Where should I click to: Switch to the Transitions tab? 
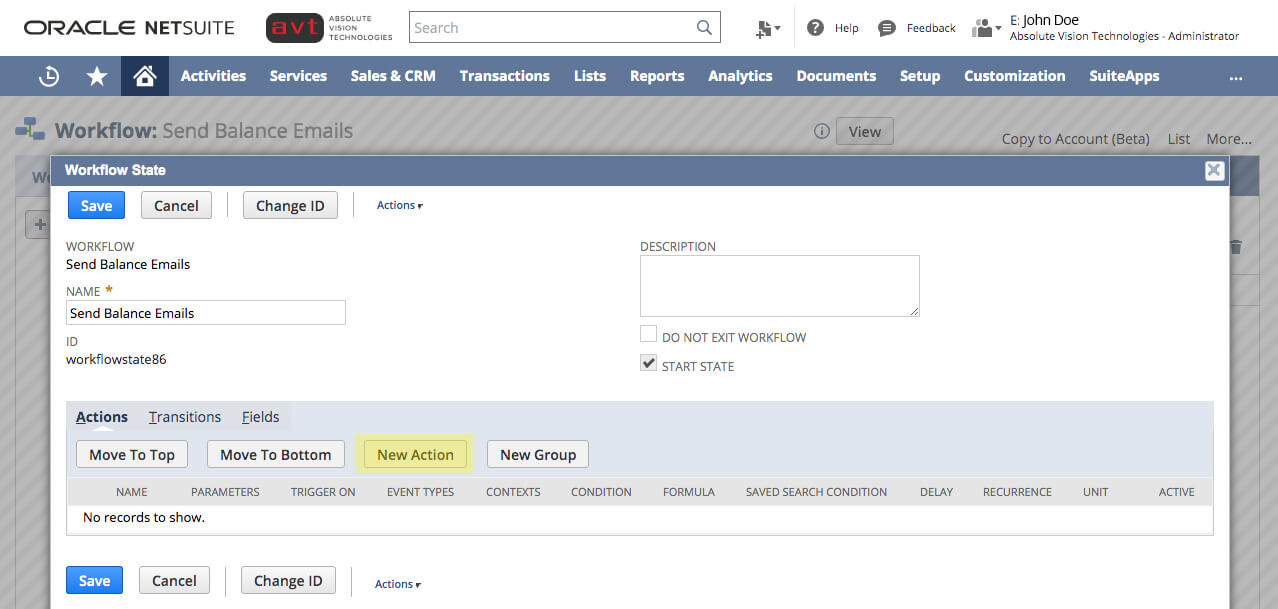pyautogui.click(x=184, y=417)
